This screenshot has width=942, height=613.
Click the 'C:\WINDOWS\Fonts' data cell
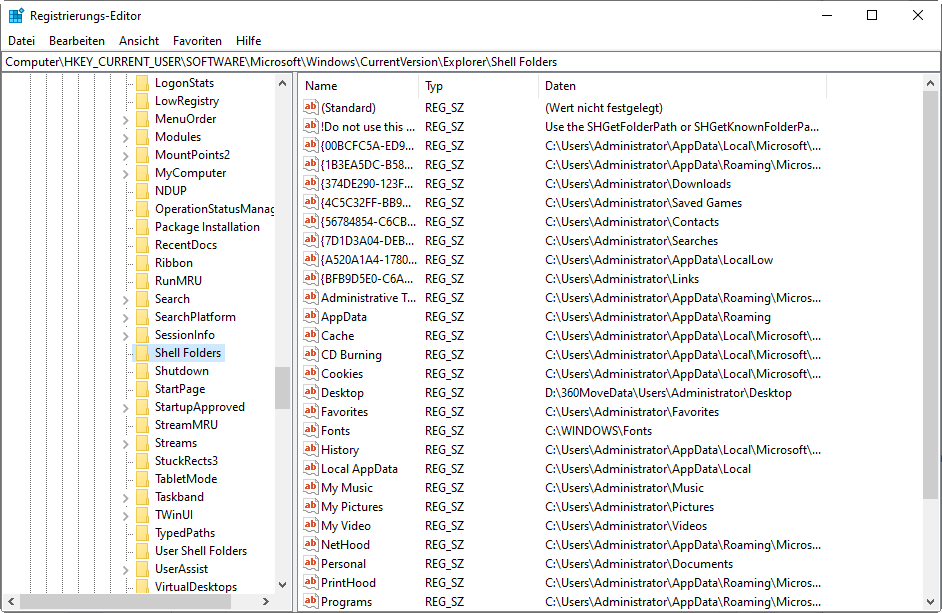[598, 431]
